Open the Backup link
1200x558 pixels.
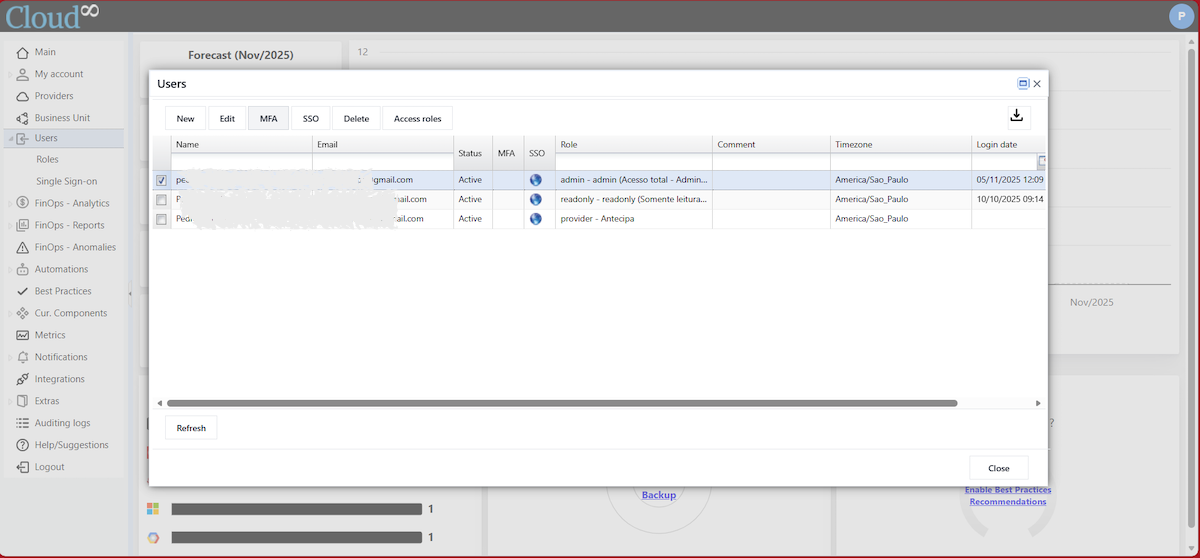[x=659, y=495]
